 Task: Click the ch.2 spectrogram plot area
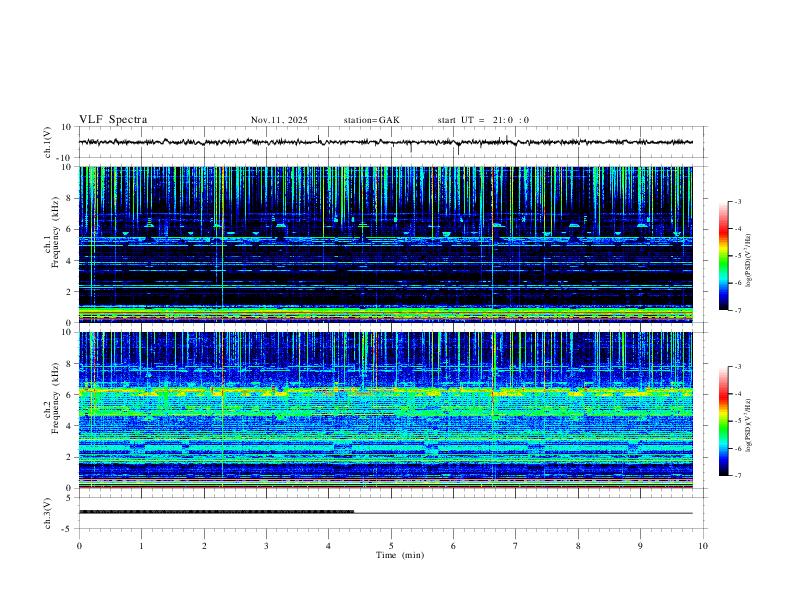pos(385,410)
